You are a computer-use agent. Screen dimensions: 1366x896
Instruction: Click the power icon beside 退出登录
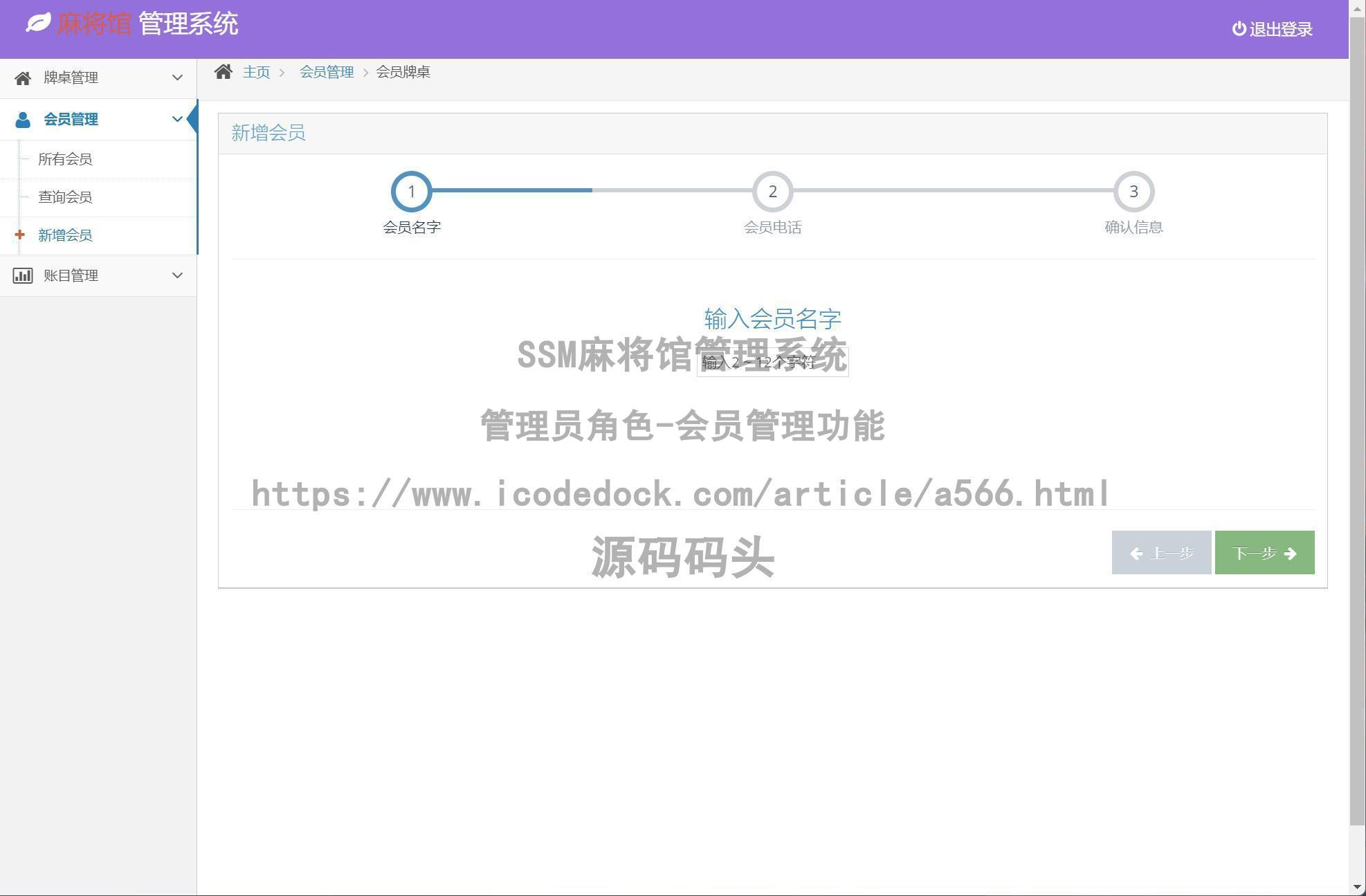coord(1239,29)
